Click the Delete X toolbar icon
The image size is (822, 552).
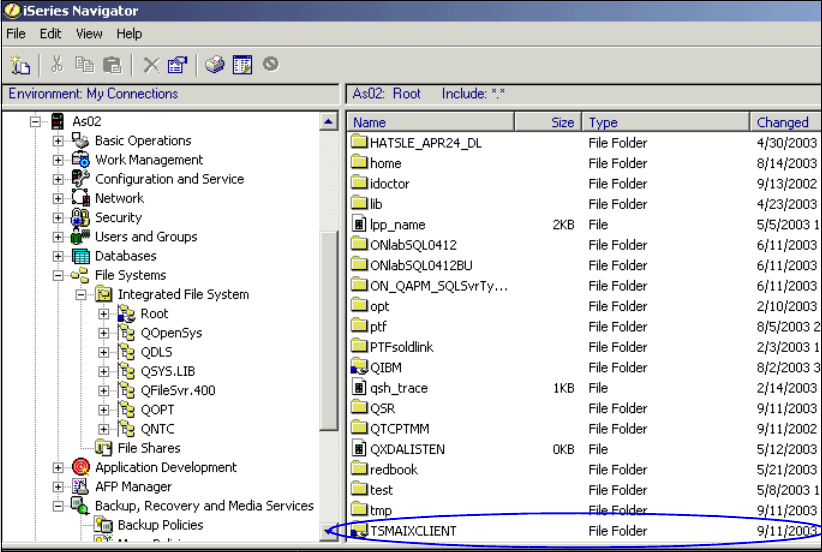click(x=151, y=65)
